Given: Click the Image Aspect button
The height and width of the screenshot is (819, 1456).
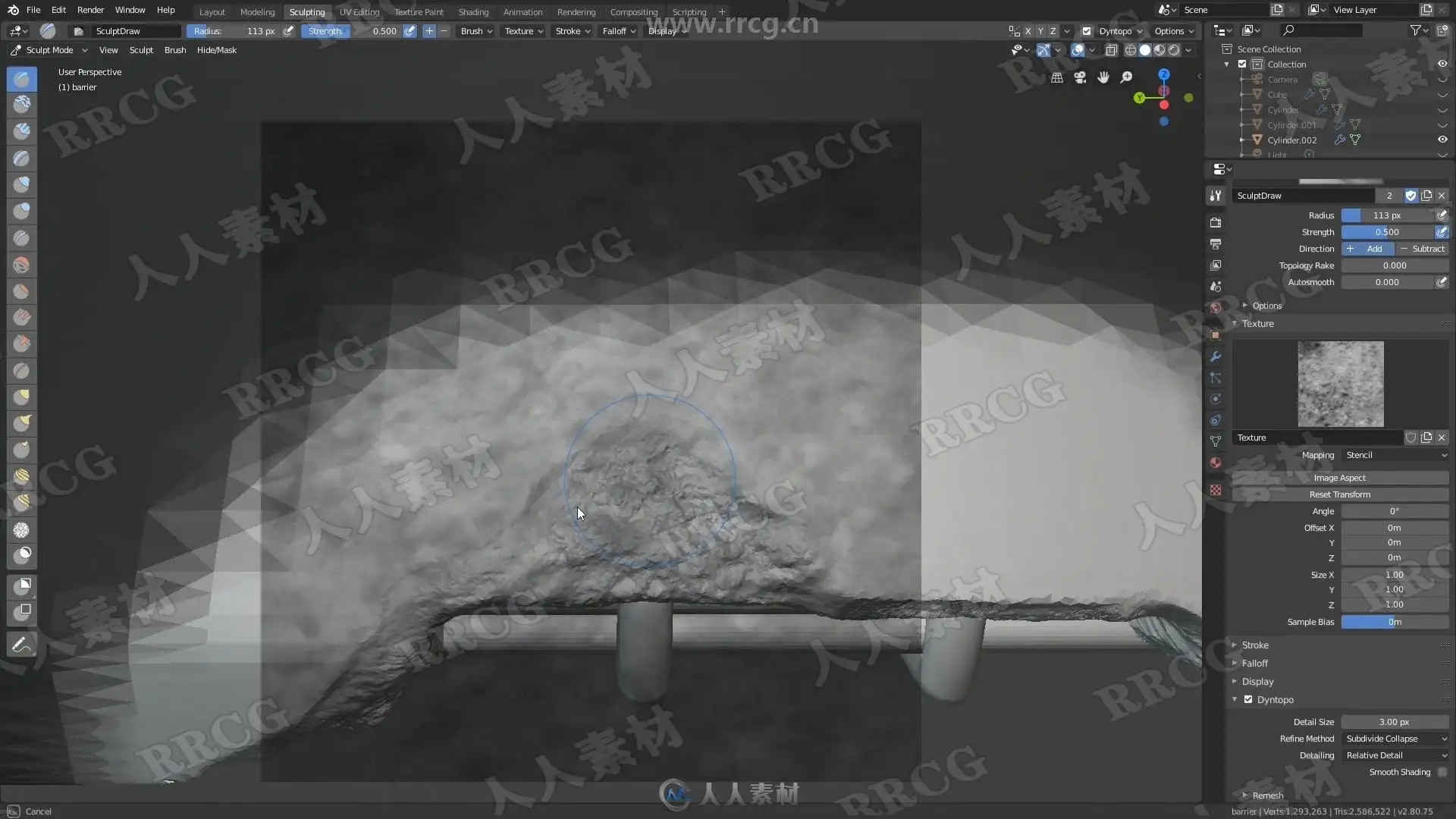Looking at the screenshot, I should point(1339,478).
